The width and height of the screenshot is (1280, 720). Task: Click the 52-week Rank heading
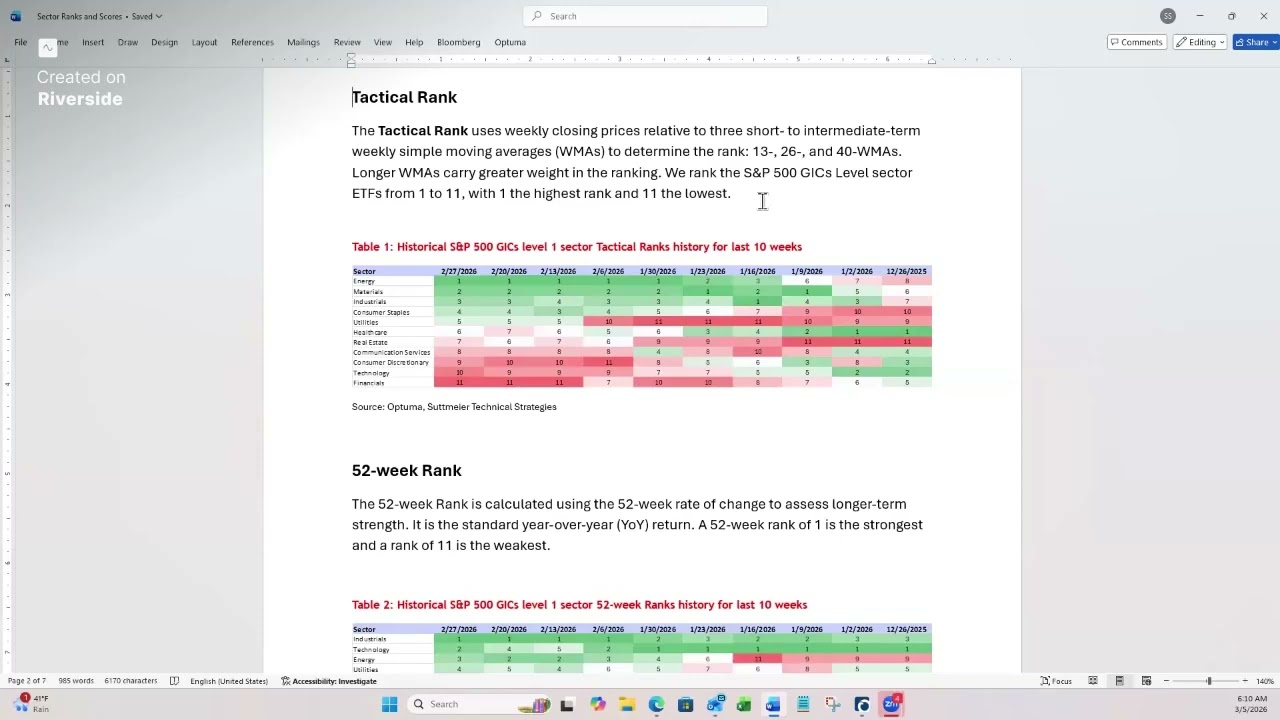click(406, 470)
